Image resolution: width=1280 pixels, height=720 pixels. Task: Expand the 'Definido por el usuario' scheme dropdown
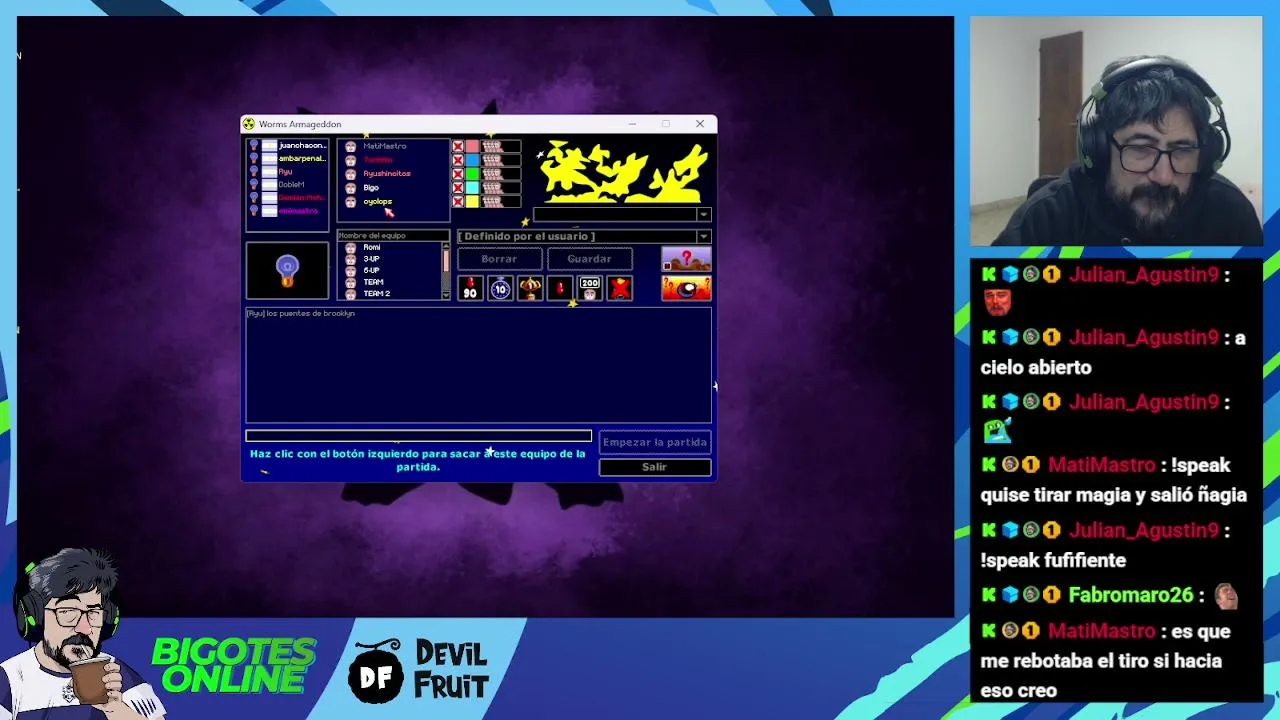point(704,237)
